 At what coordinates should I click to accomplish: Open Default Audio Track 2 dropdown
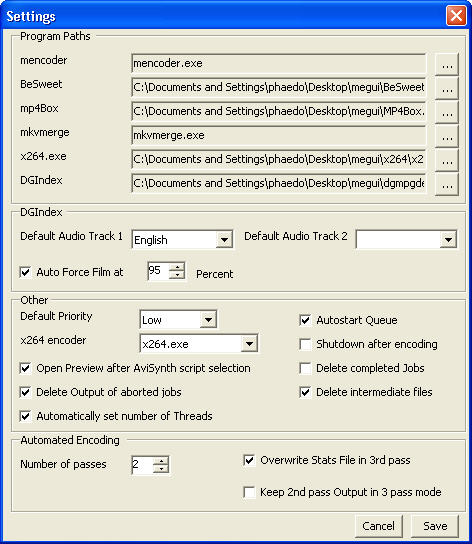tap(448, 239)
